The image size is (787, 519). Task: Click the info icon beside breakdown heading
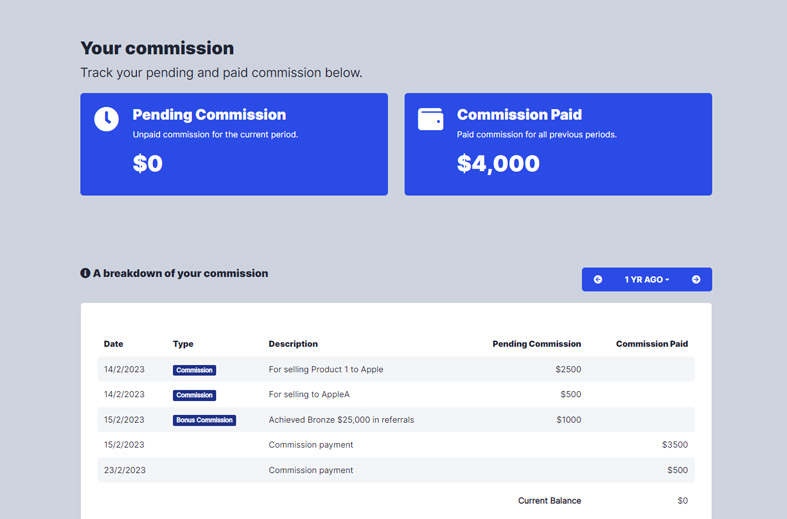[x=85, y=273]
